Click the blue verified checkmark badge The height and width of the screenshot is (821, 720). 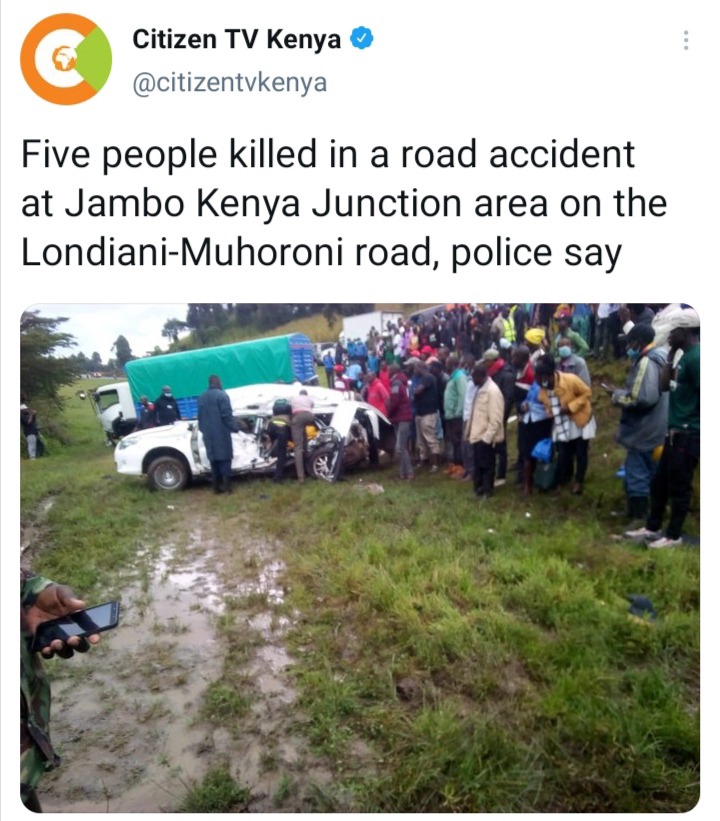361,39
